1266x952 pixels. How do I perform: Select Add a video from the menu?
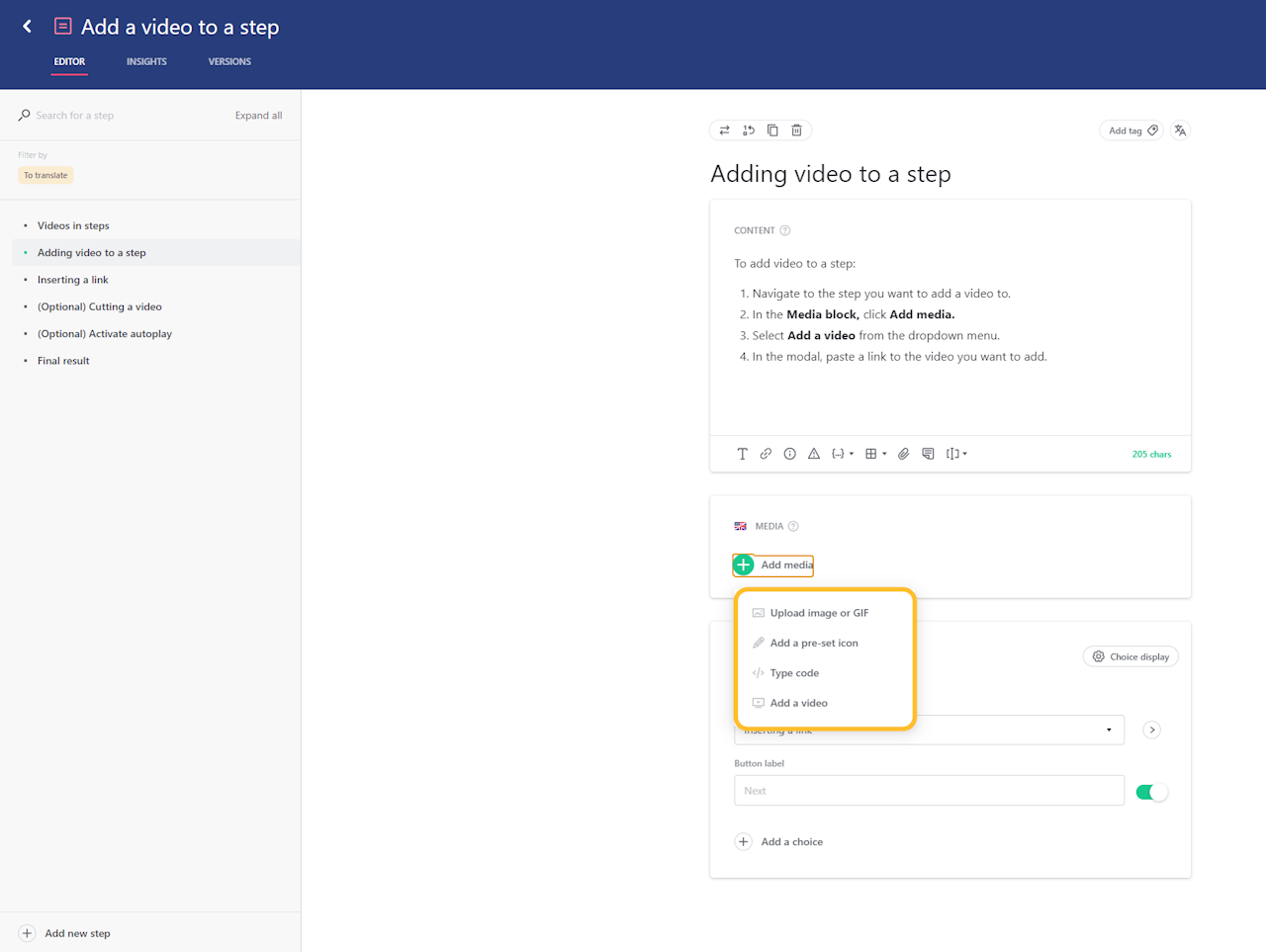click(798, 703)
